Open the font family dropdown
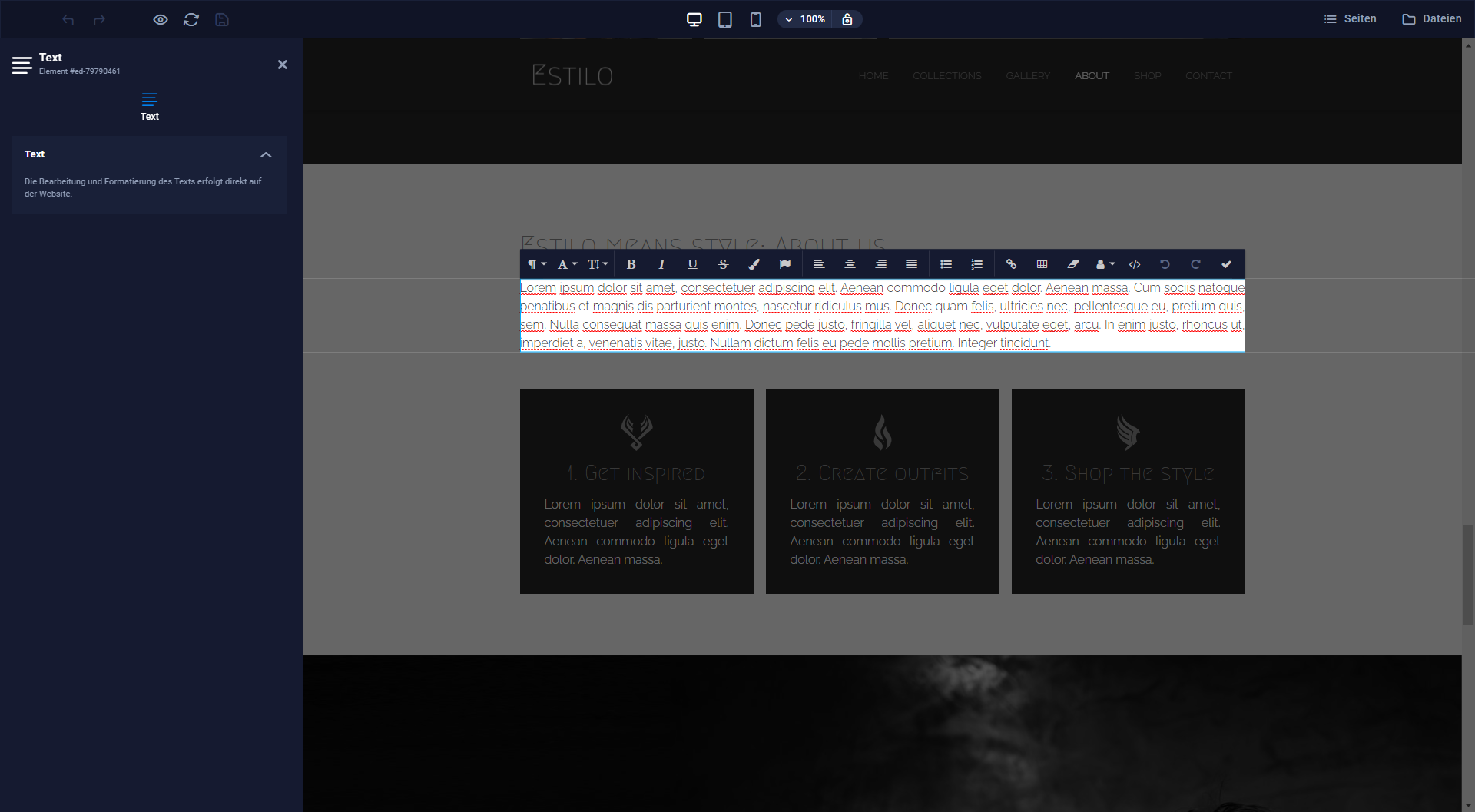Viewport: 1475px width, 812px height. 567,264
